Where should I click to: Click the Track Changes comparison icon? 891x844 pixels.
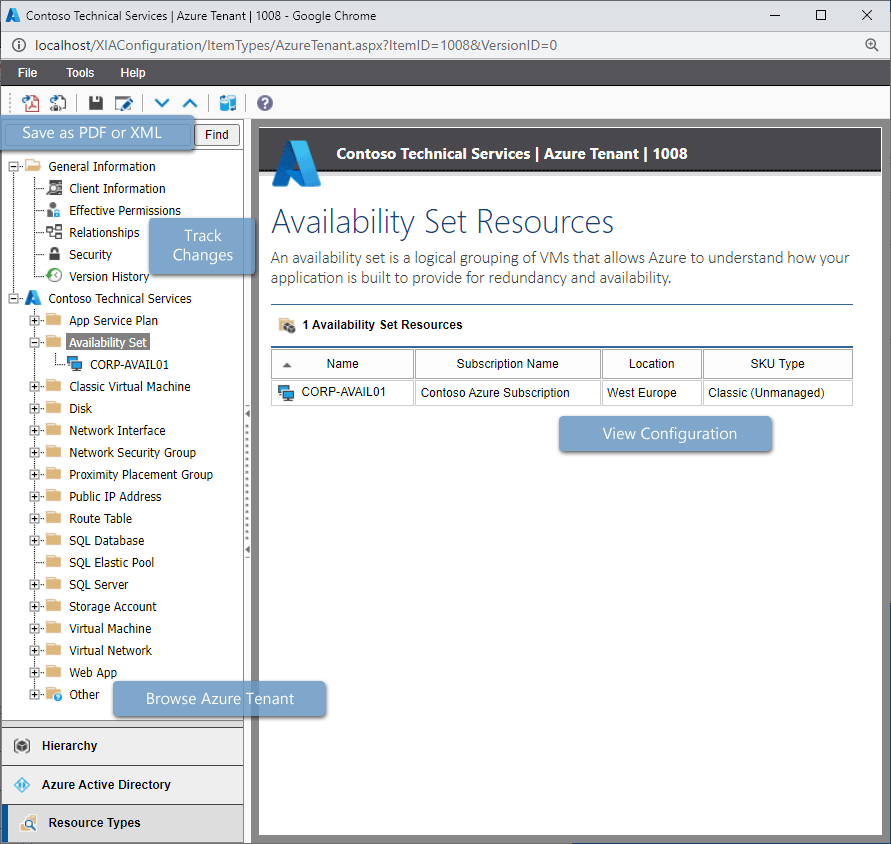(x=227, y=103)
